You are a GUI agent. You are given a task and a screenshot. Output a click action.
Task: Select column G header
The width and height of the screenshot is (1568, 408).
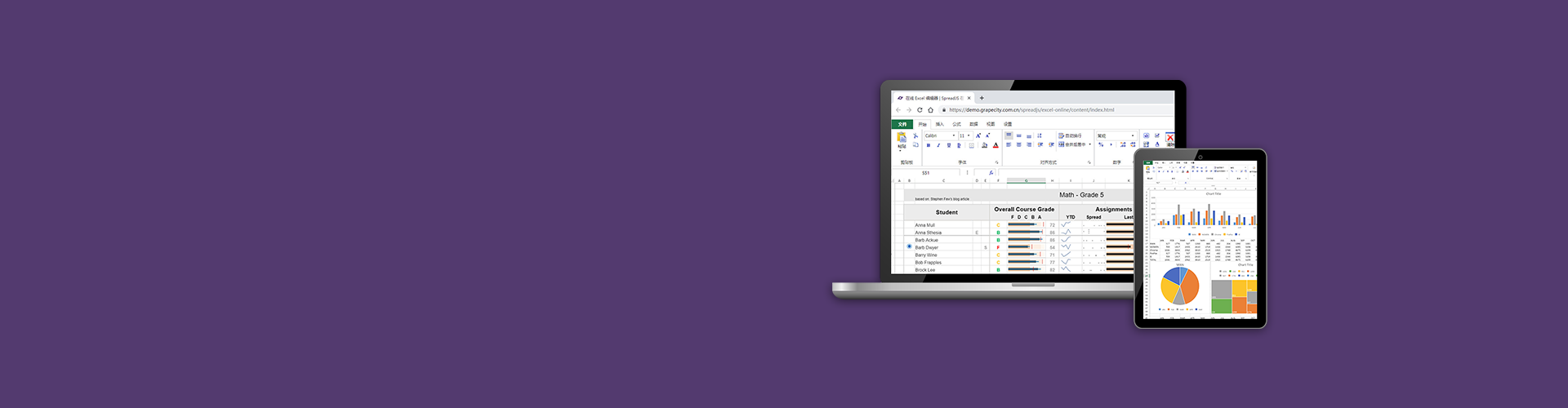pyautogui.click(x=1027, y=180)
